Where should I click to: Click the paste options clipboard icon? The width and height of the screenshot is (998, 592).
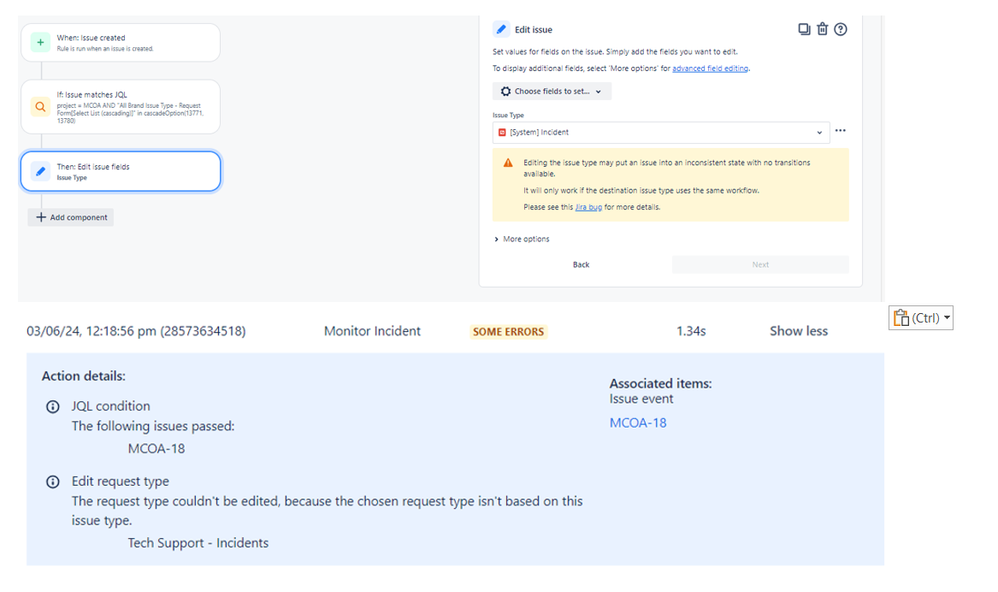pyautogui.click(x=901, y=318)
